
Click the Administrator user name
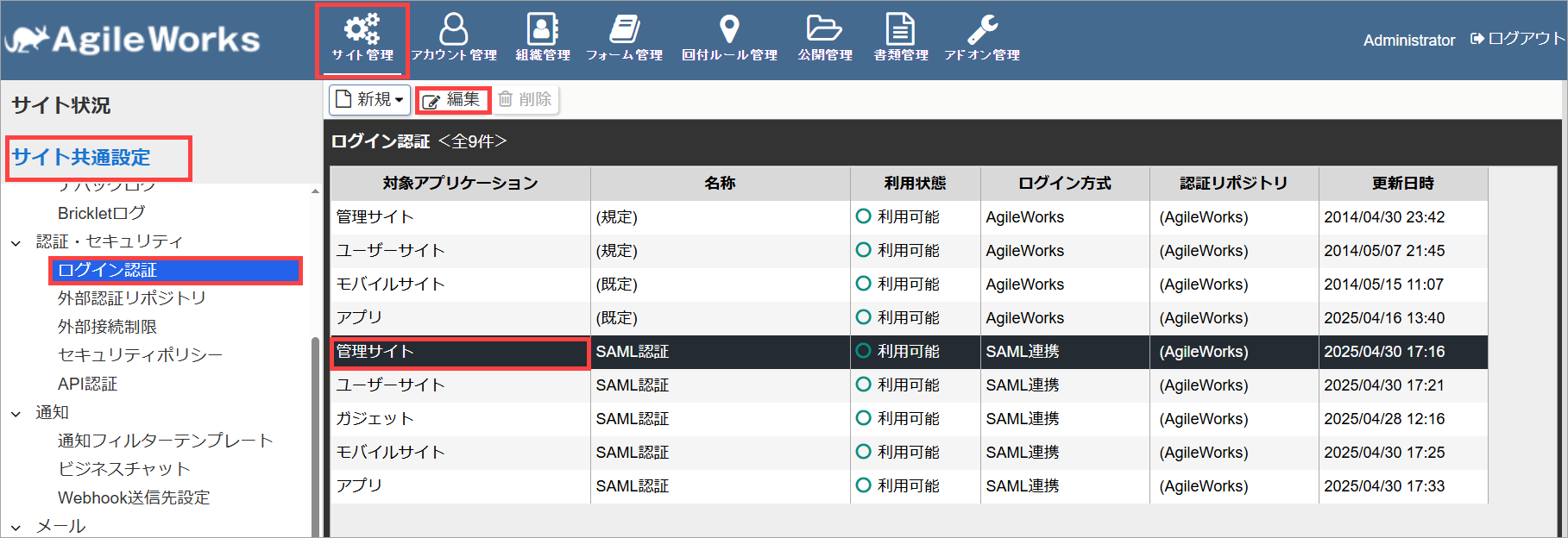pos(1409,40)
